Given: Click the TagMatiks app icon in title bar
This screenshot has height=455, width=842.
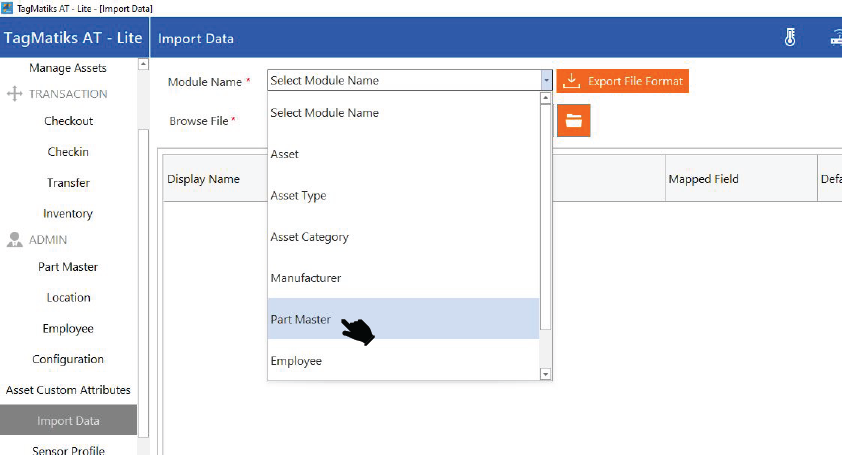Looking at the screenshot, I should point(8,7).
